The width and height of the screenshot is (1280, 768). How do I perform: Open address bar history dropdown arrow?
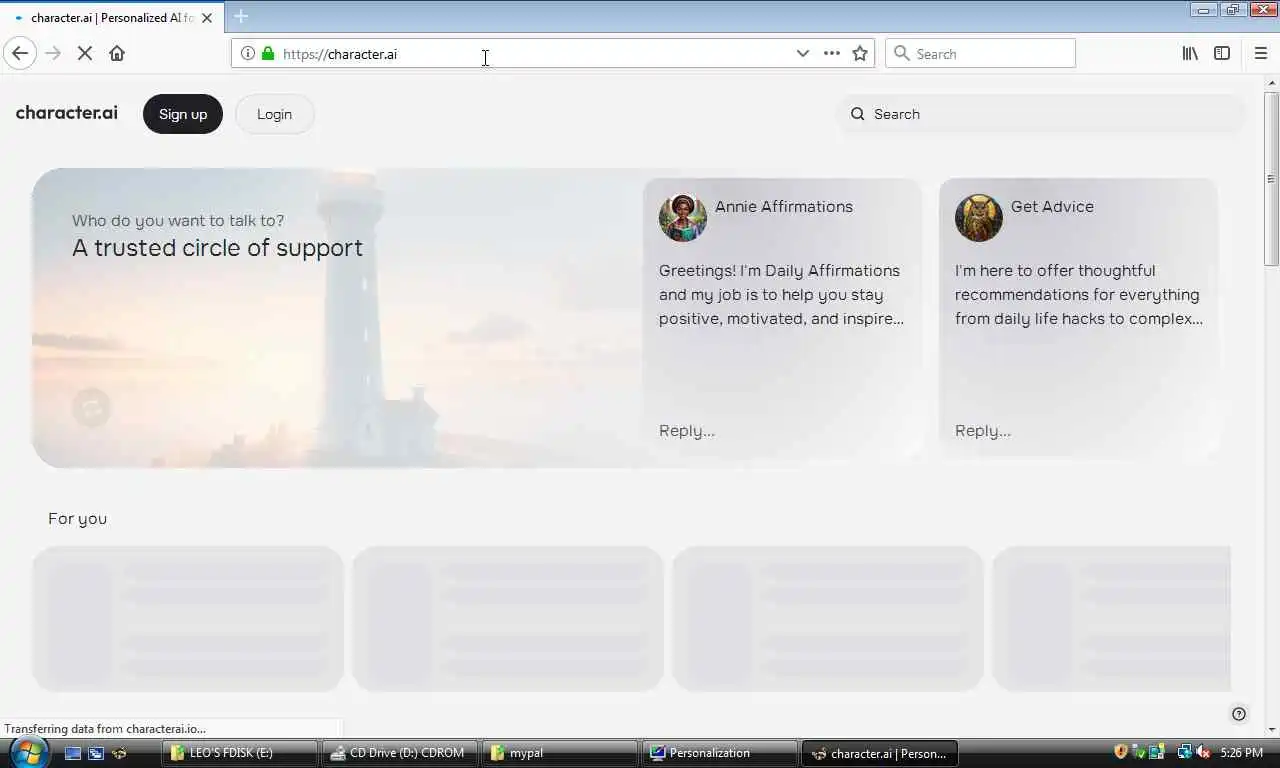click(802, 54)
